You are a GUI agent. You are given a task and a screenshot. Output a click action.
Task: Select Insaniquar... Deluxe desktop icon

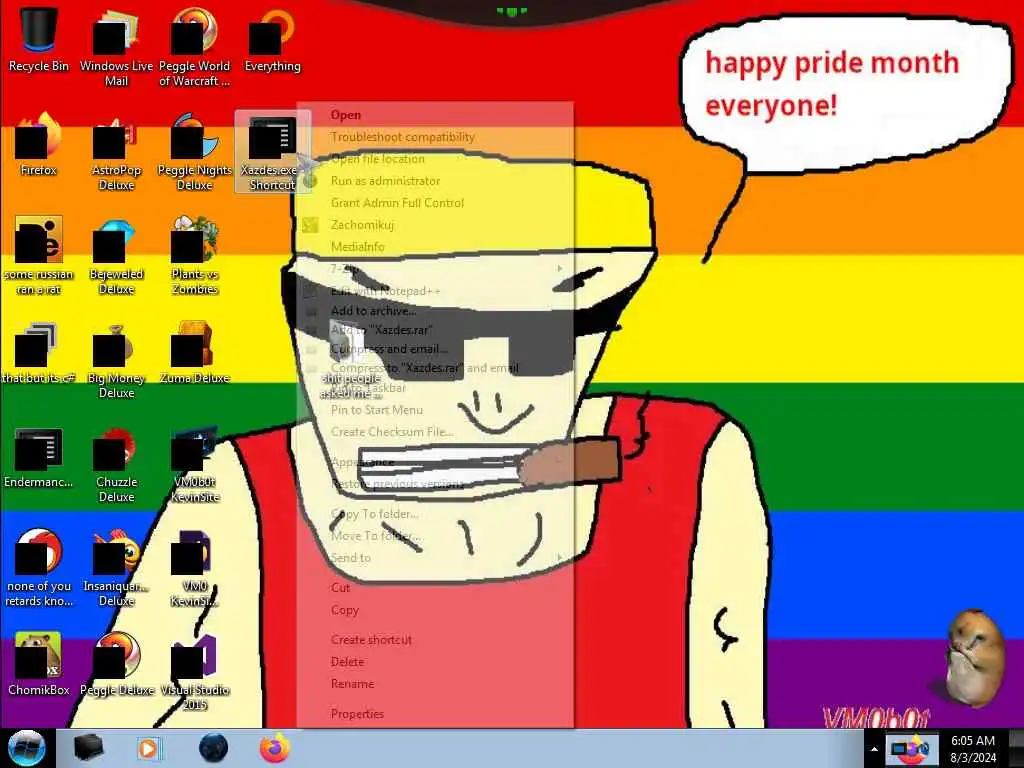click(x=116, y=568)
